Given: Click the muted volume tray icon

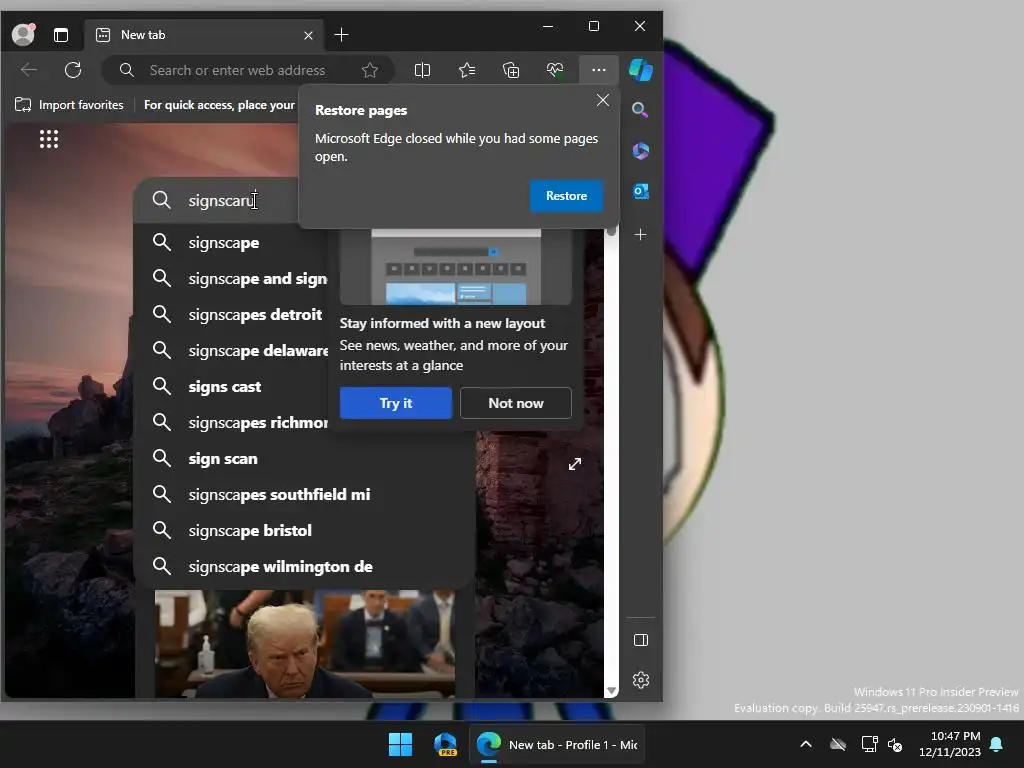Looking at the screenshot, I should [x=895, y=744].
